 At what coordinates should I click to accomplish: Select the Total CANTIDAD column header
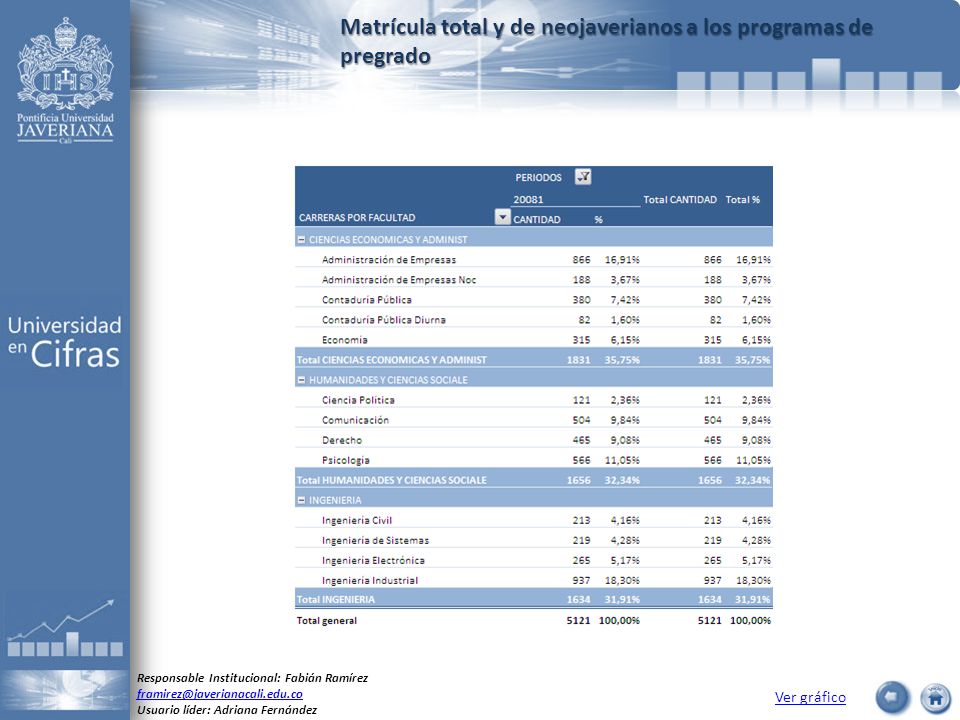[x=680, y=200]
